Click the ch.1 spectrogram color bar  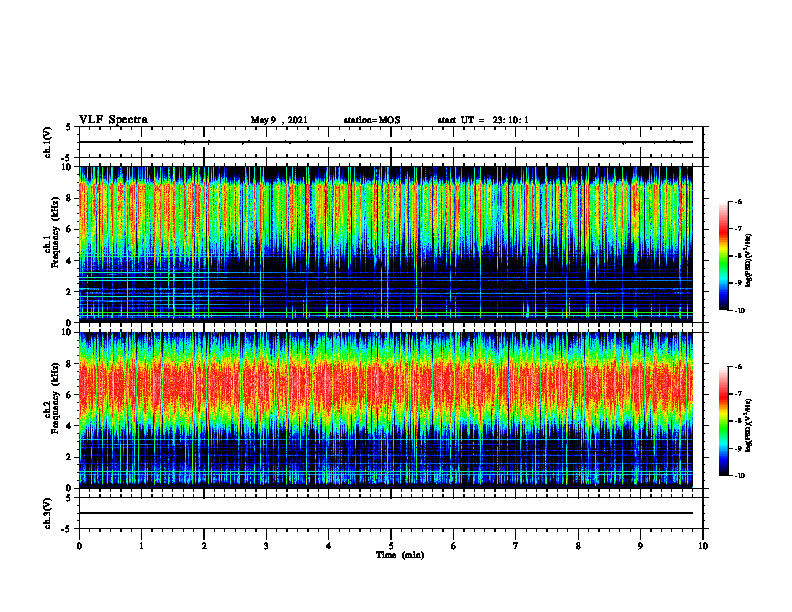[x=724, y=256]
